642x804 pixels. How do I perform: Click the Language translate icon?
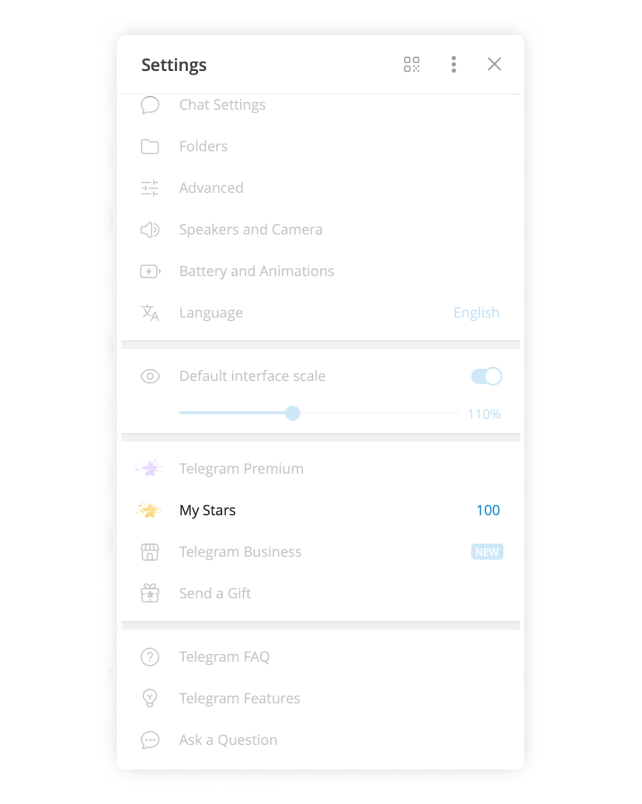coord(150,313)
